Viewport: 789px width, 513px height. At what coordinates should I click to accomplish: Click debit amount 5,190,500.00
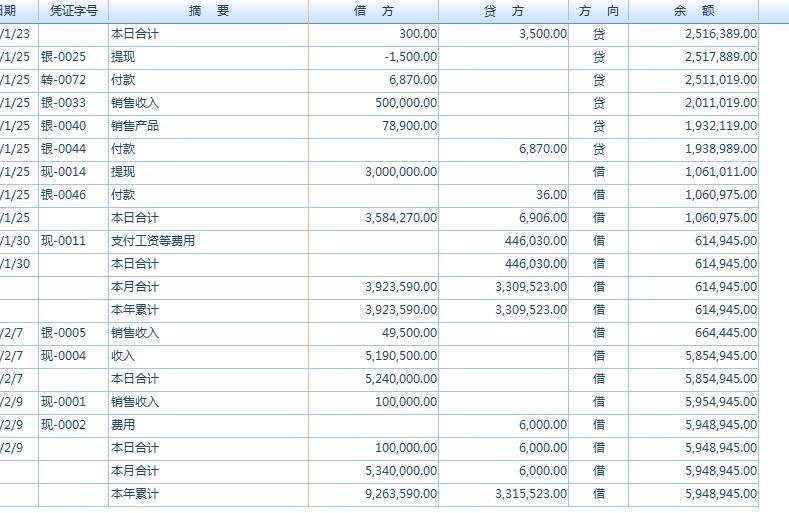pyautogui.click(x=401, y=356)
